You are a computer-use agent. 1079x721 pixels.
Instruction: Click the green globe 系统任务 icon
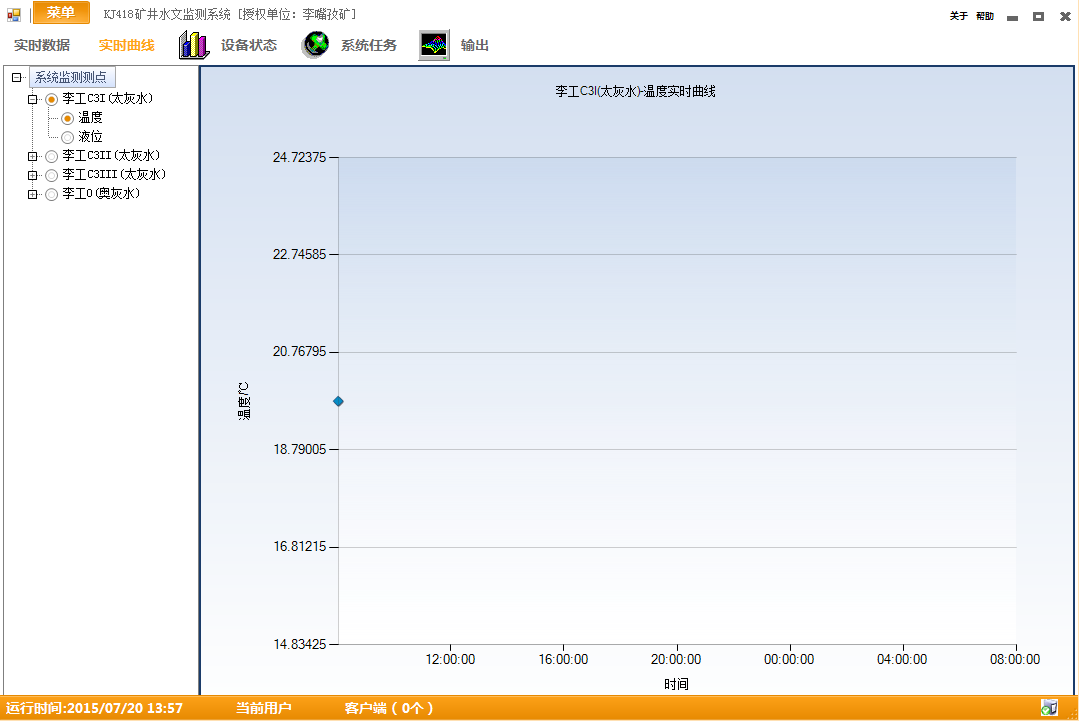[x=316, y=45]
